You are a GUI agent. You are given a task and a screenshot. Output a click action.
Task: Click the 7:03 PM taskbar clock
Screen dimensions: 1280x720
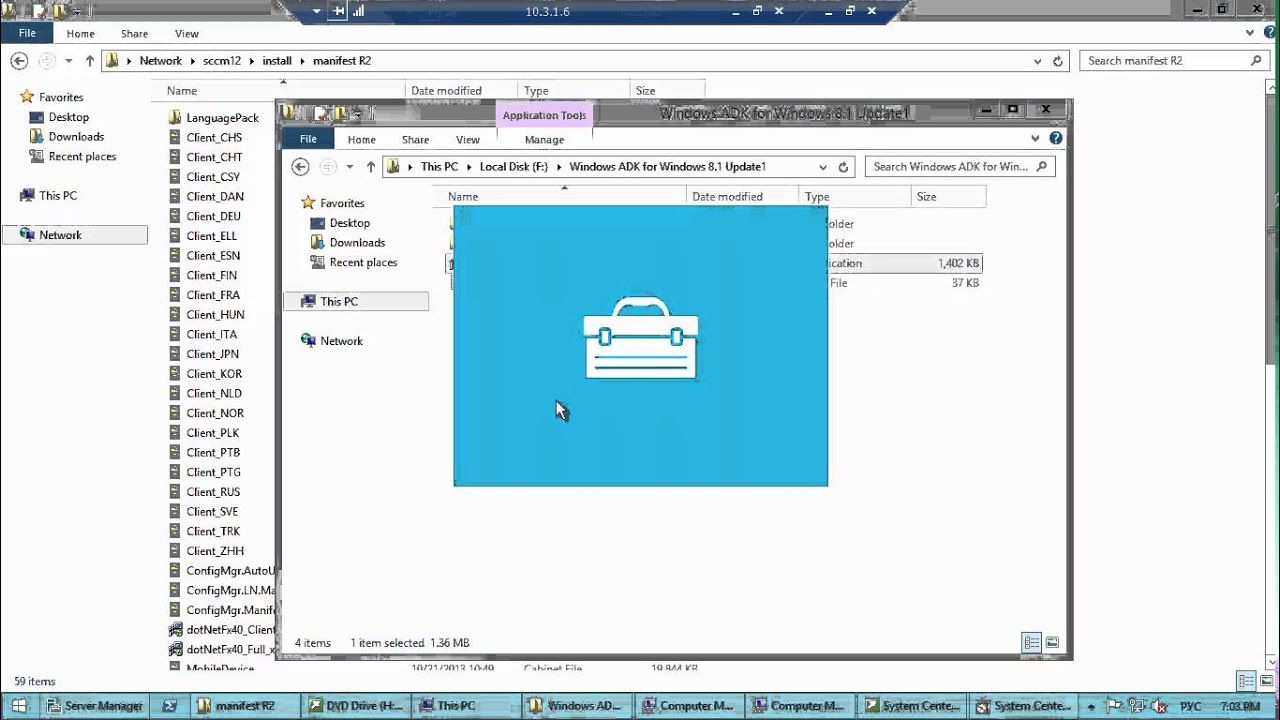1239,706
